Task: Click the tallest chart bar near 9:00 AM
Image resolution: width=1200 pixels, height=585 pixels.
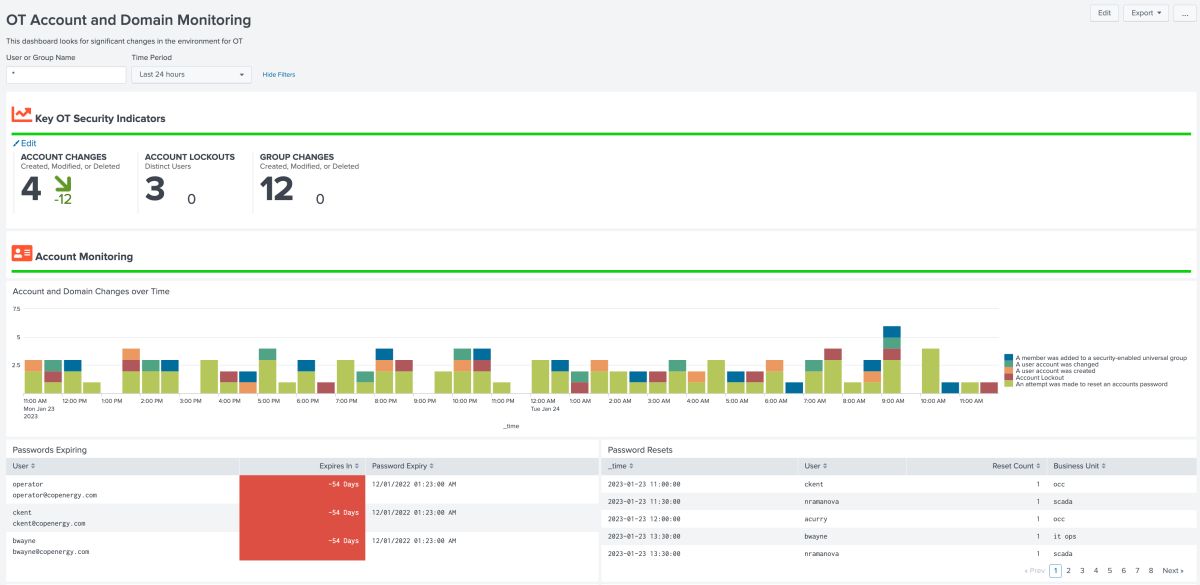Action: point(892,359)
